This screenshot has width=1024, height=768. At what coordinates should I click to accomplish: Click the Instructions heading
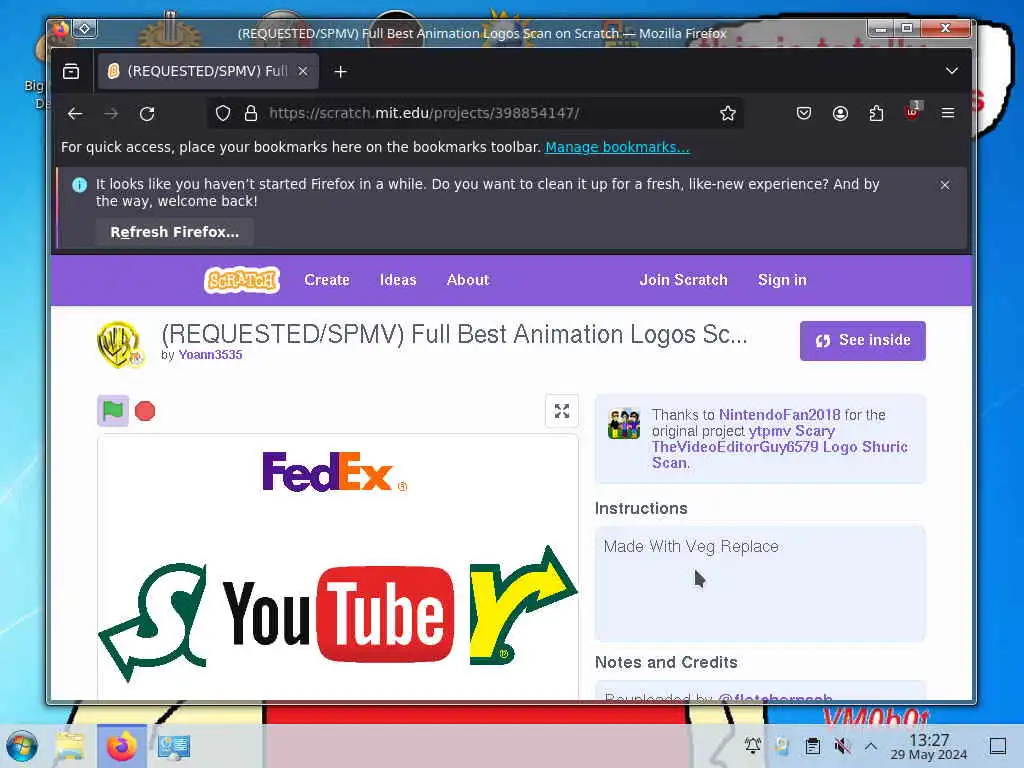(x=641, y=508)
